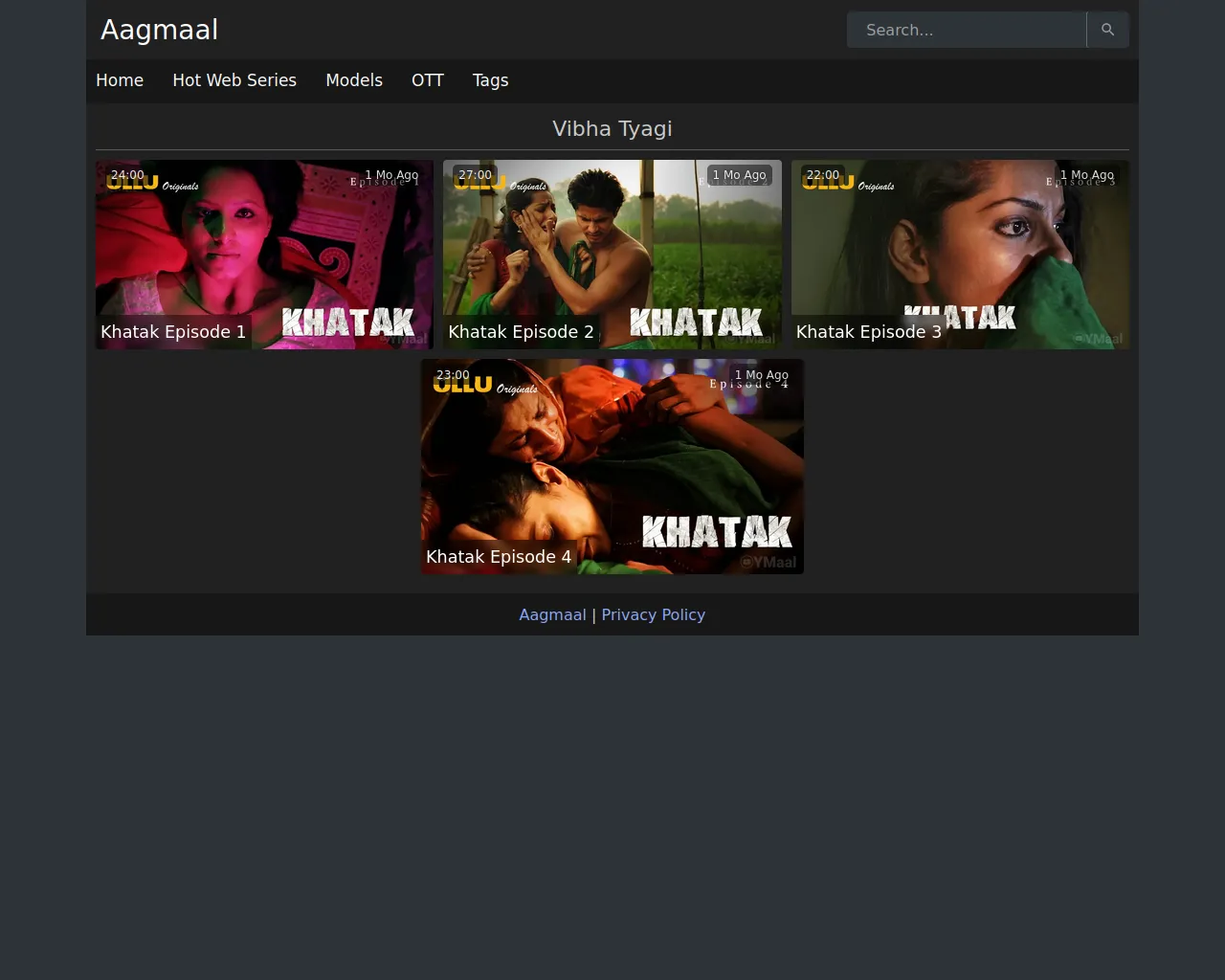Click the "Khatak Episode 3" title label

tap(868, 332)
